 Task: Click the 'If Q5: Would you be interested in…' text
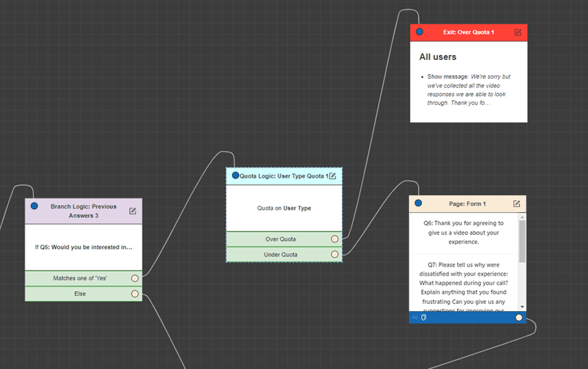pyautogui.click(x=83, y=247)
